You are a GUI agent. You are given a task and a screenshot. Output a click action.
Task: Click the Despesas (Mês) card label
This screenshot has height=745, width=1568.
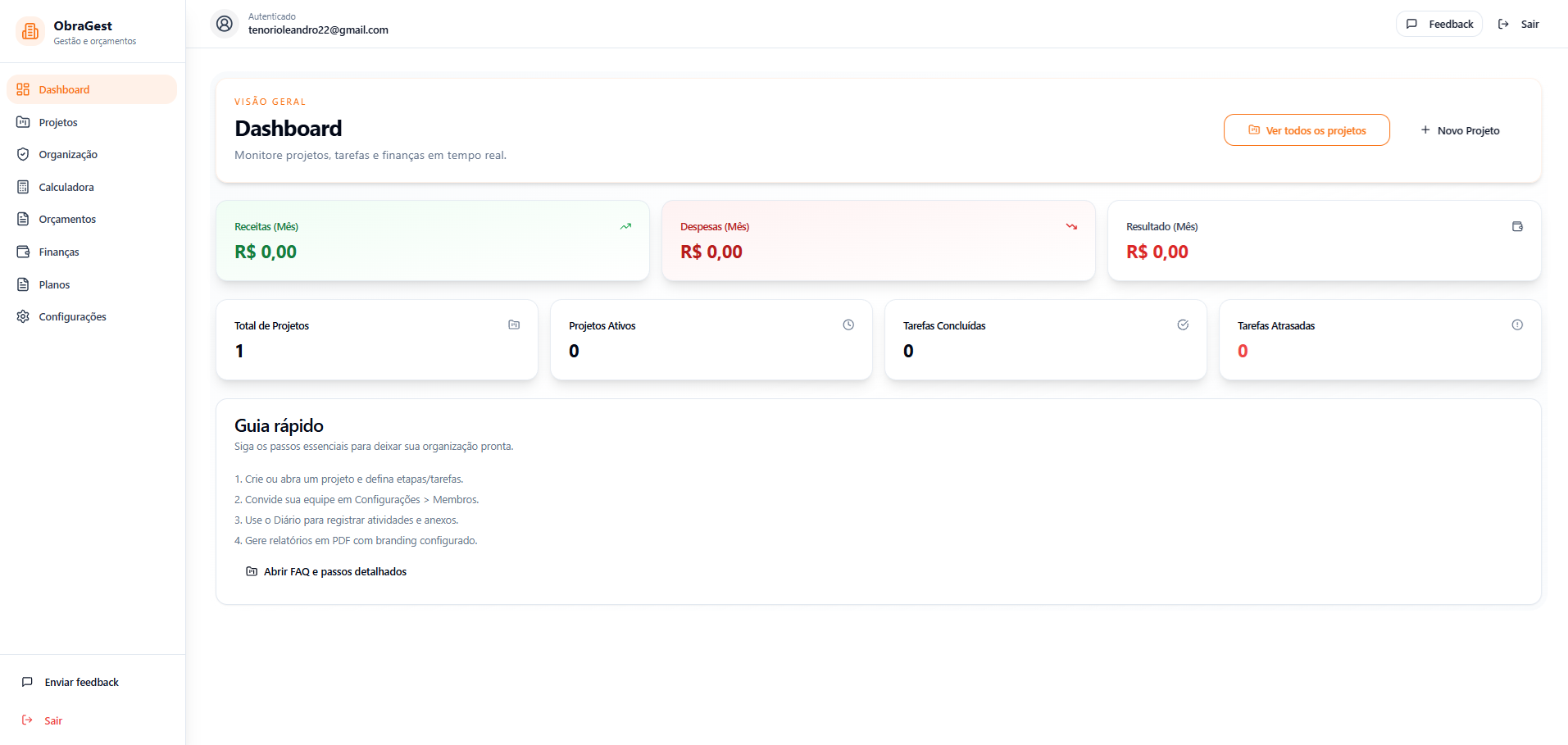(715, 226)
